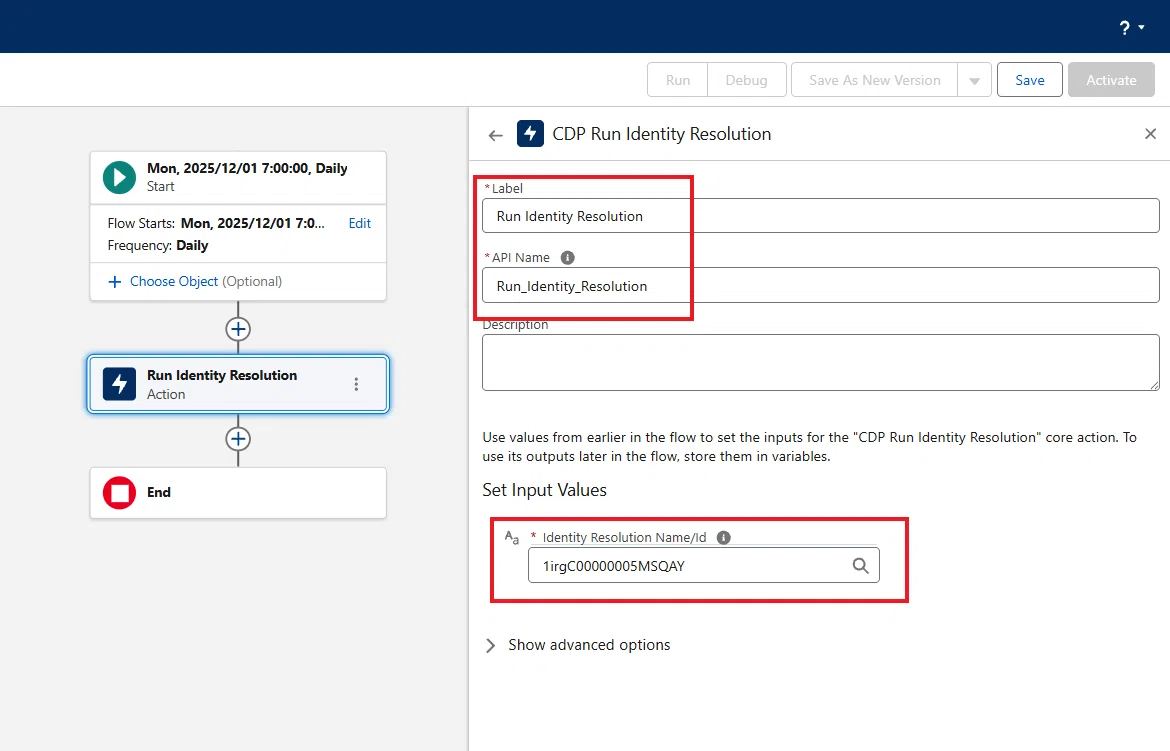Viewport: 1170px width, 751px height.
Task: Add element between Start and Run Identity Resolution
Action: pyautogui.click(x=238, y=328)
